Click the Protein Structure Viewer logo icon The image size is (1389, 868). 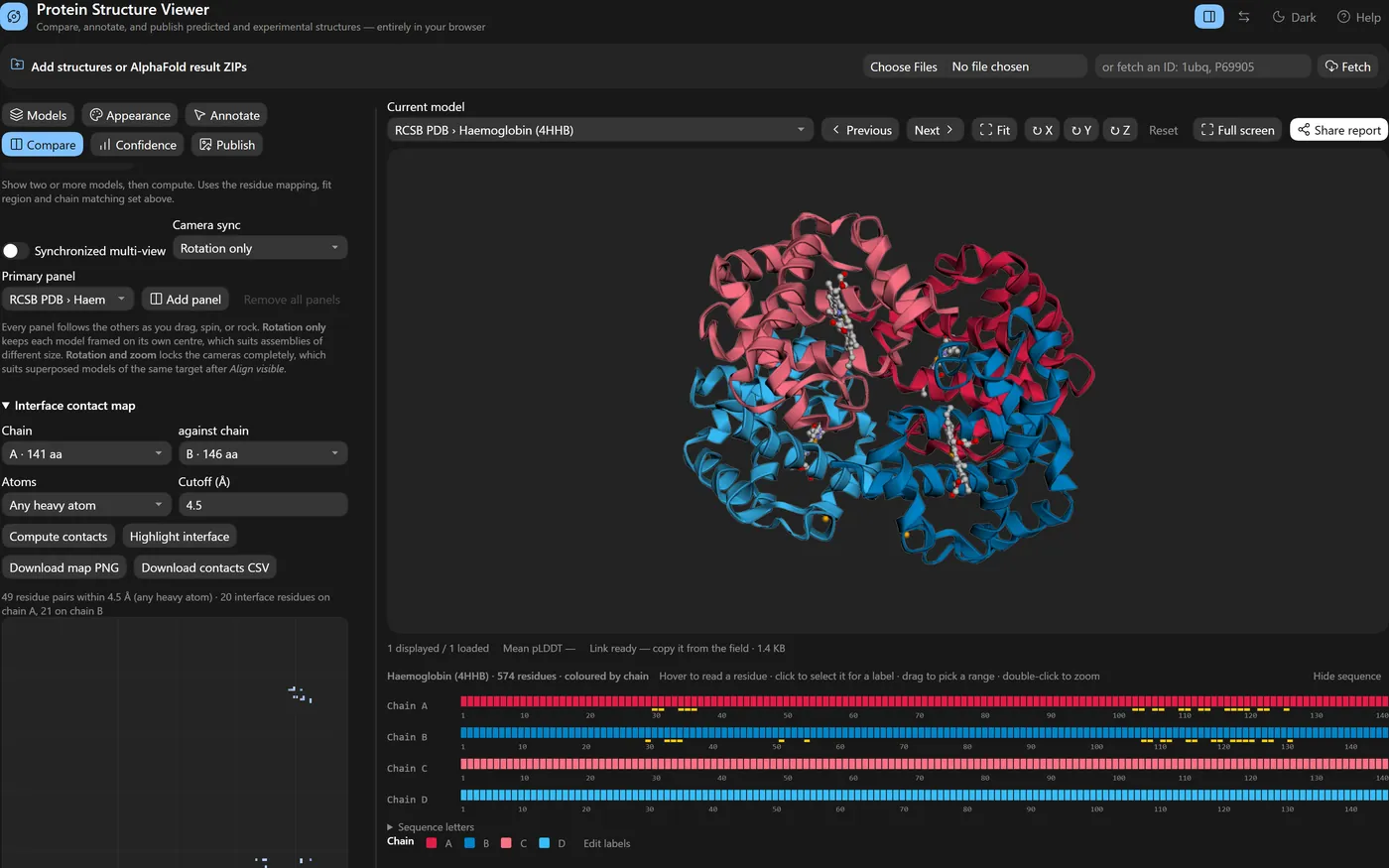tap(14, 17)
